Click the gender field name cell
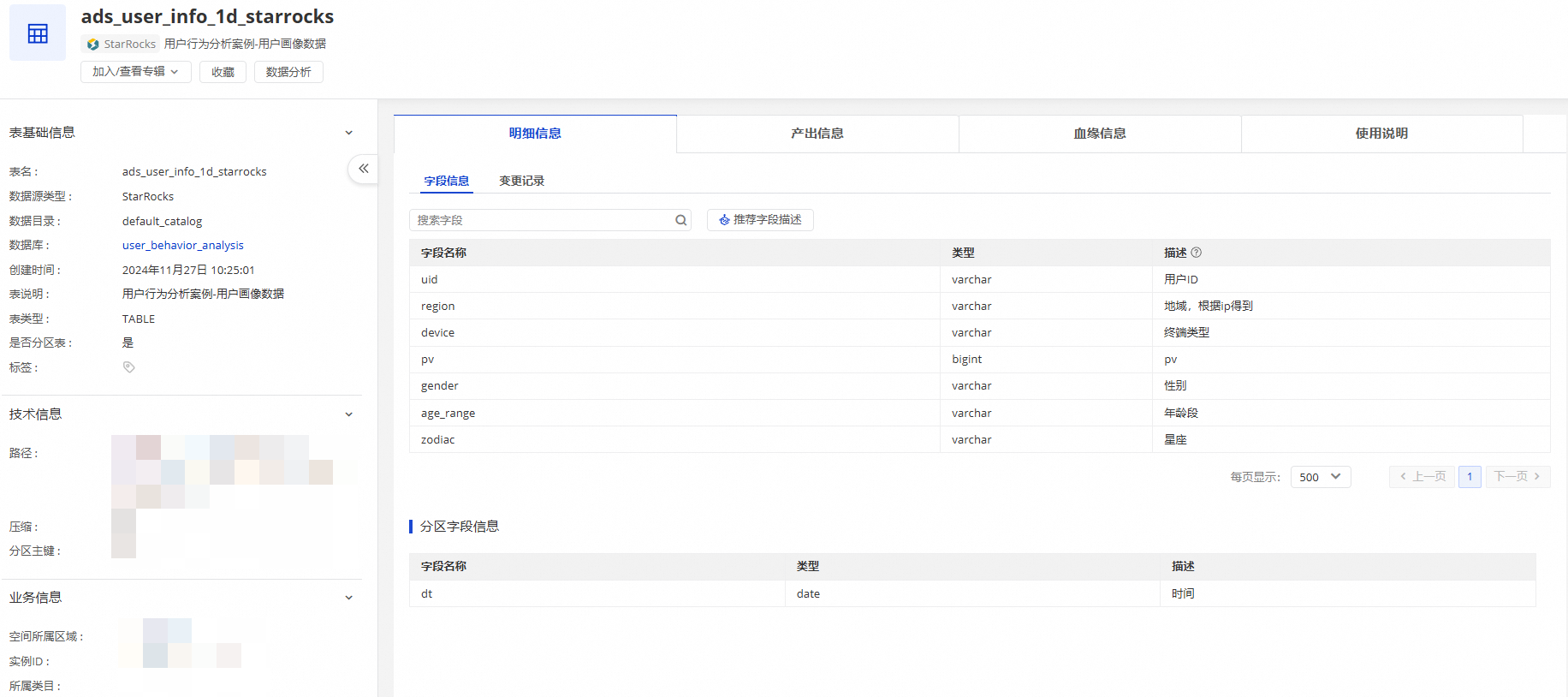1568x697 pixels. (674, 386)
